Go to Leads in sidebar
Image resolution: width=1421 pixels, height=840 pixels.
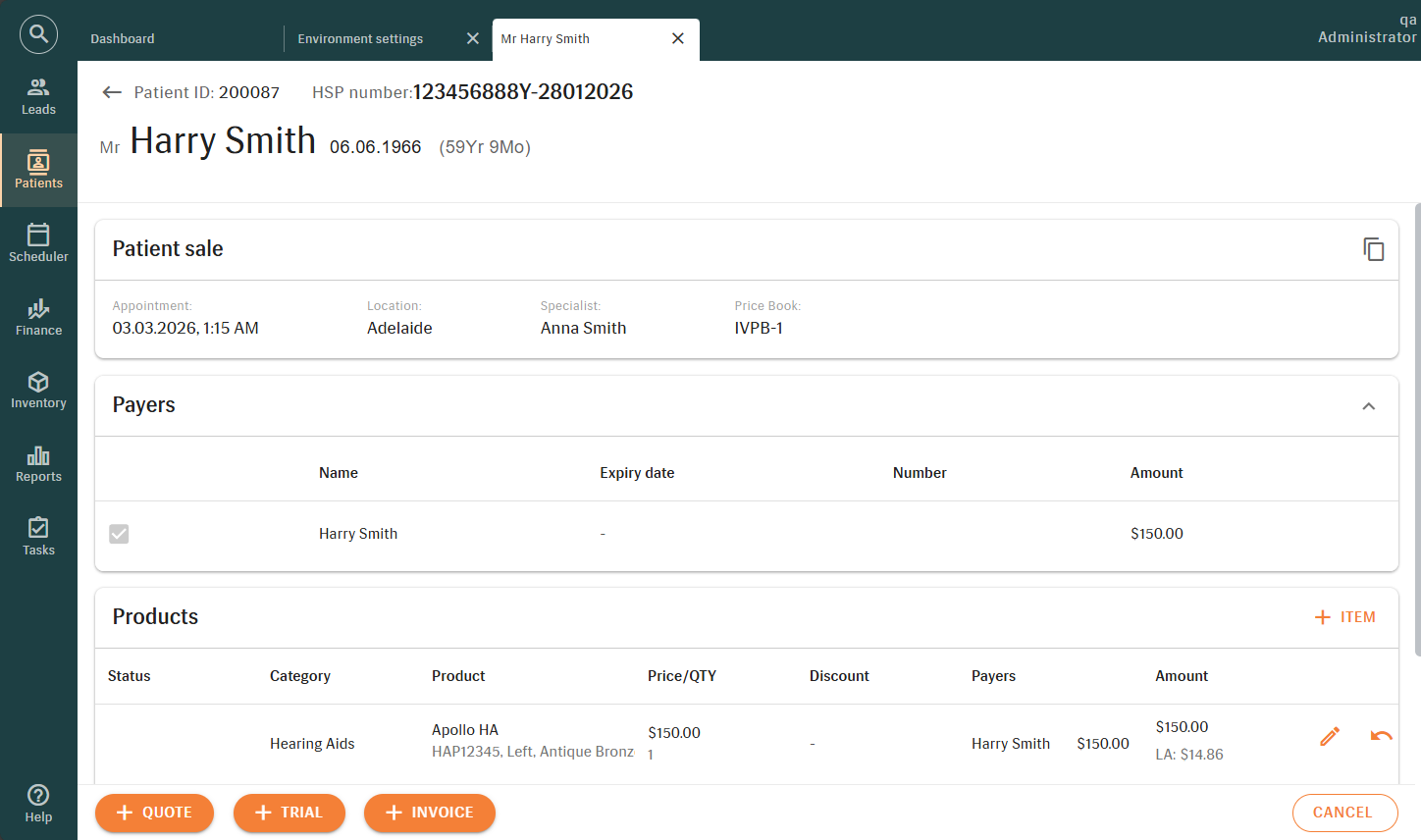click(38, 96)
